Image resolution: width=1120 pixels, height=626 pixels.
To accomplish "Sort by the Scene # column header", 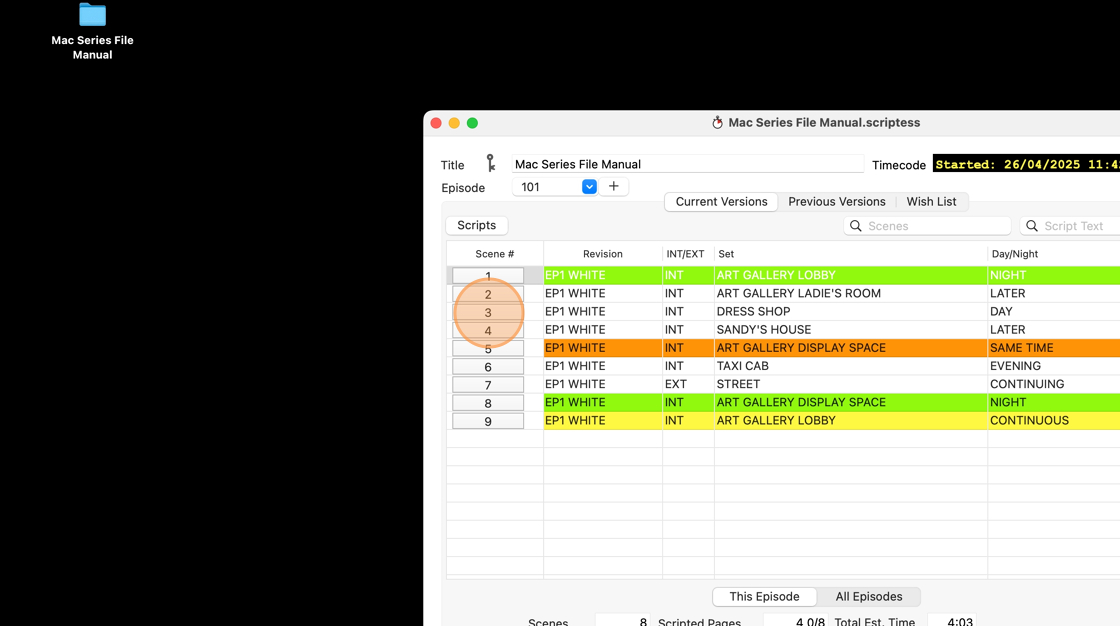I will click(x=494, y=254).
